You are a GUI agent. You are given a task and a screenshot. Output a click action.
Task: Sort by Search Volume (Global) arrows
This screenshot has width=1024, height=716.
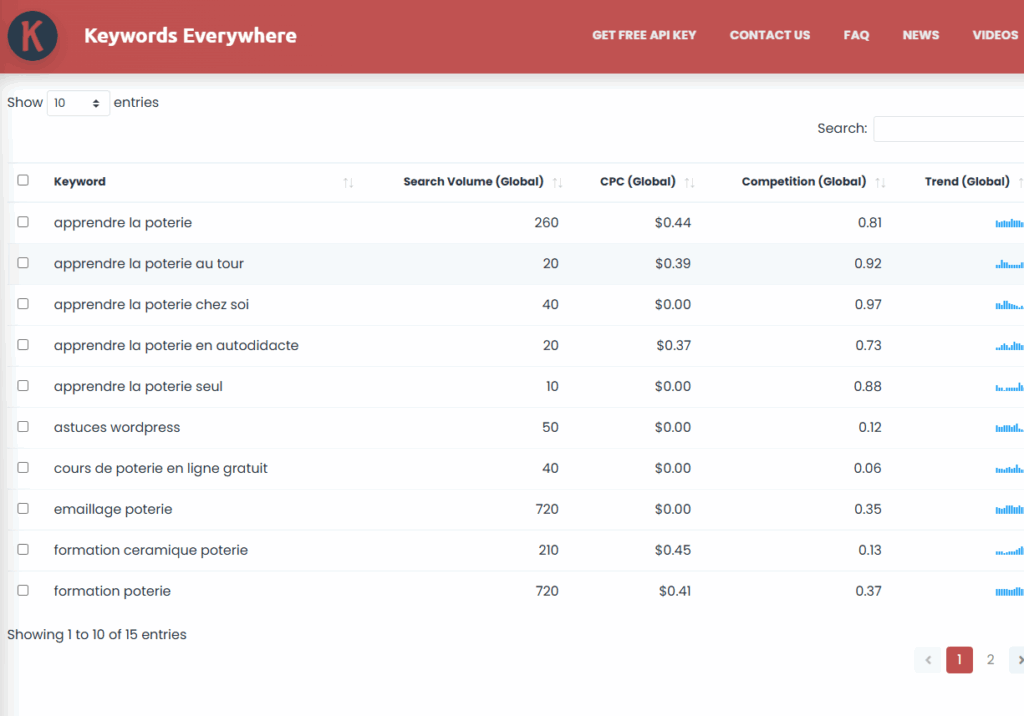click(x=557, y=183)
